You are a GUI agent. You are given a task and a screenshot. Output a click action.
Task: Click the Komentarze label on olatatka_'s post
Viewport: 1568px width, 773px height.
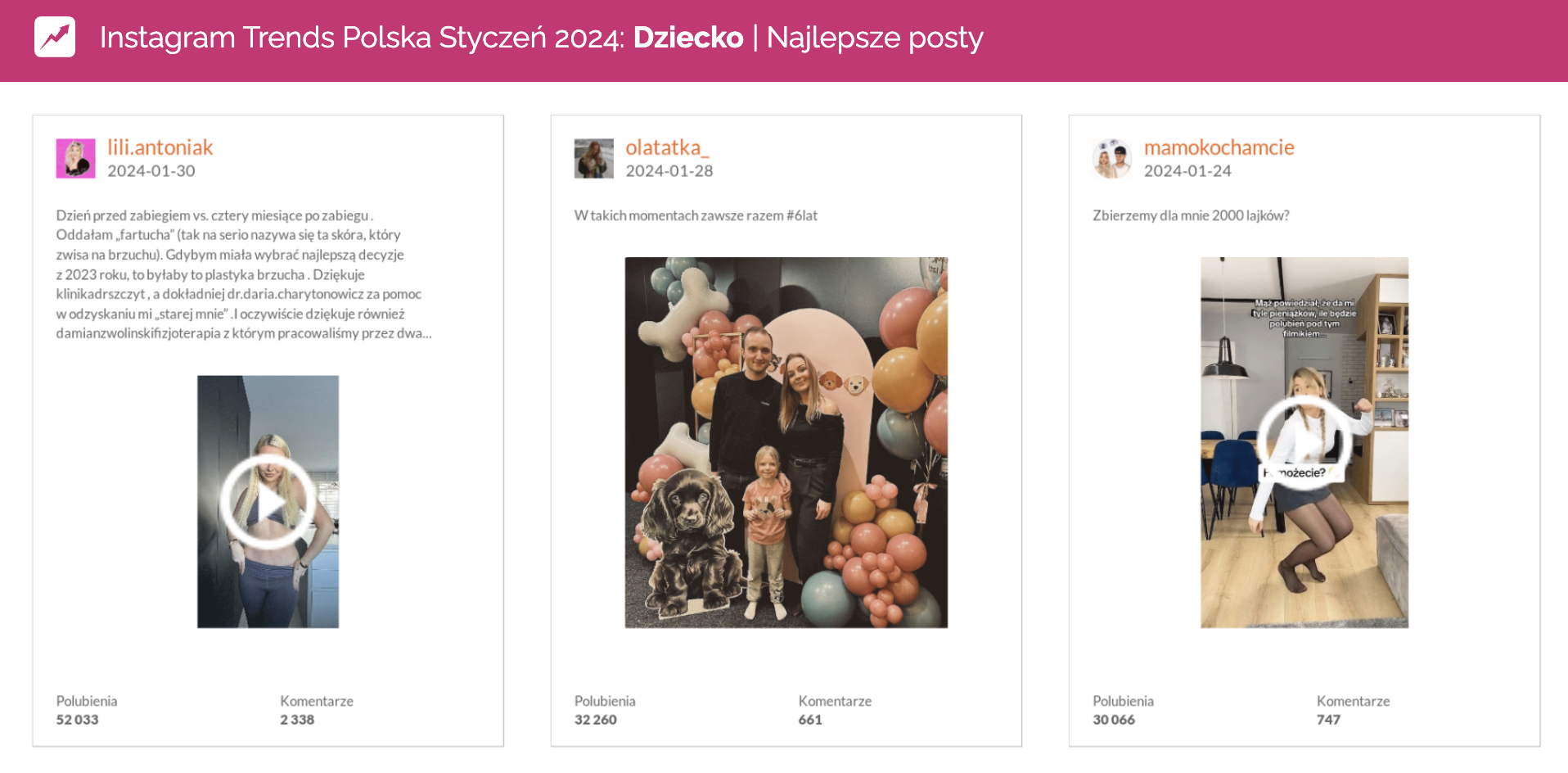[x=835, y=701]
